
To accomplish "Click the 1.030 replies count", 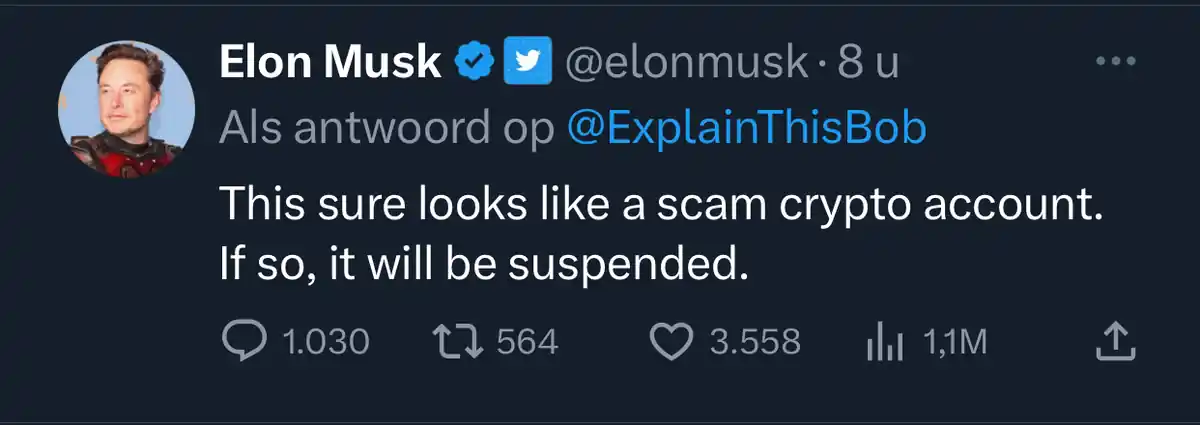I will pos(326,343).
